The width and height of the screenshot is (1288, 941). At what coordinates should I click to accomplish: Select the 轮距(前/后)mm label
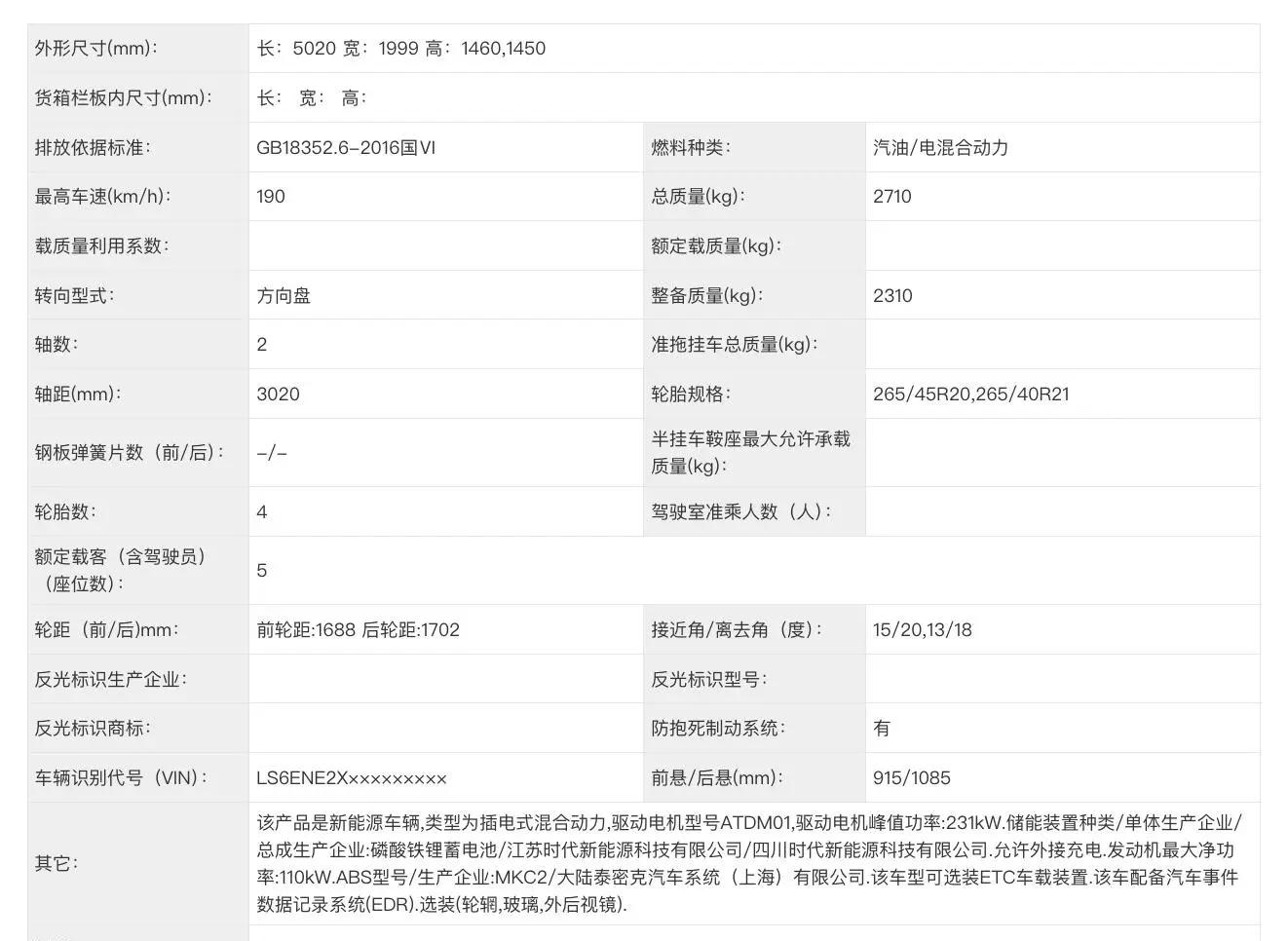click(106, 630)
